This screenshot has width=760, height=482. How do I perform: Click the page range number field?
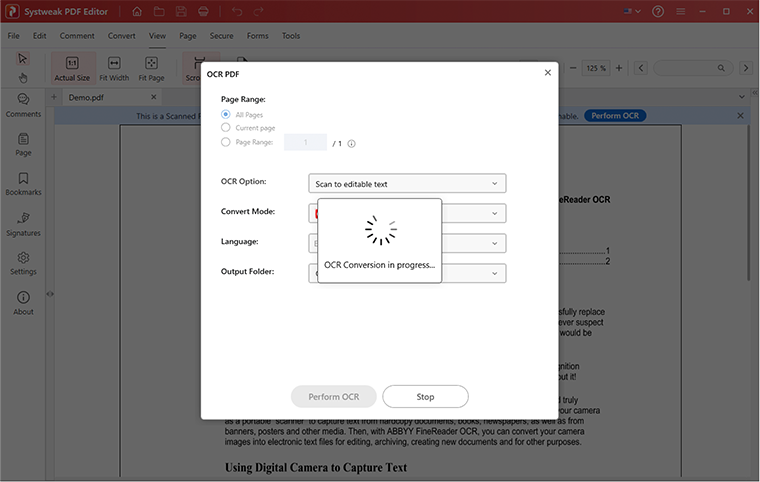pos(305,143)
